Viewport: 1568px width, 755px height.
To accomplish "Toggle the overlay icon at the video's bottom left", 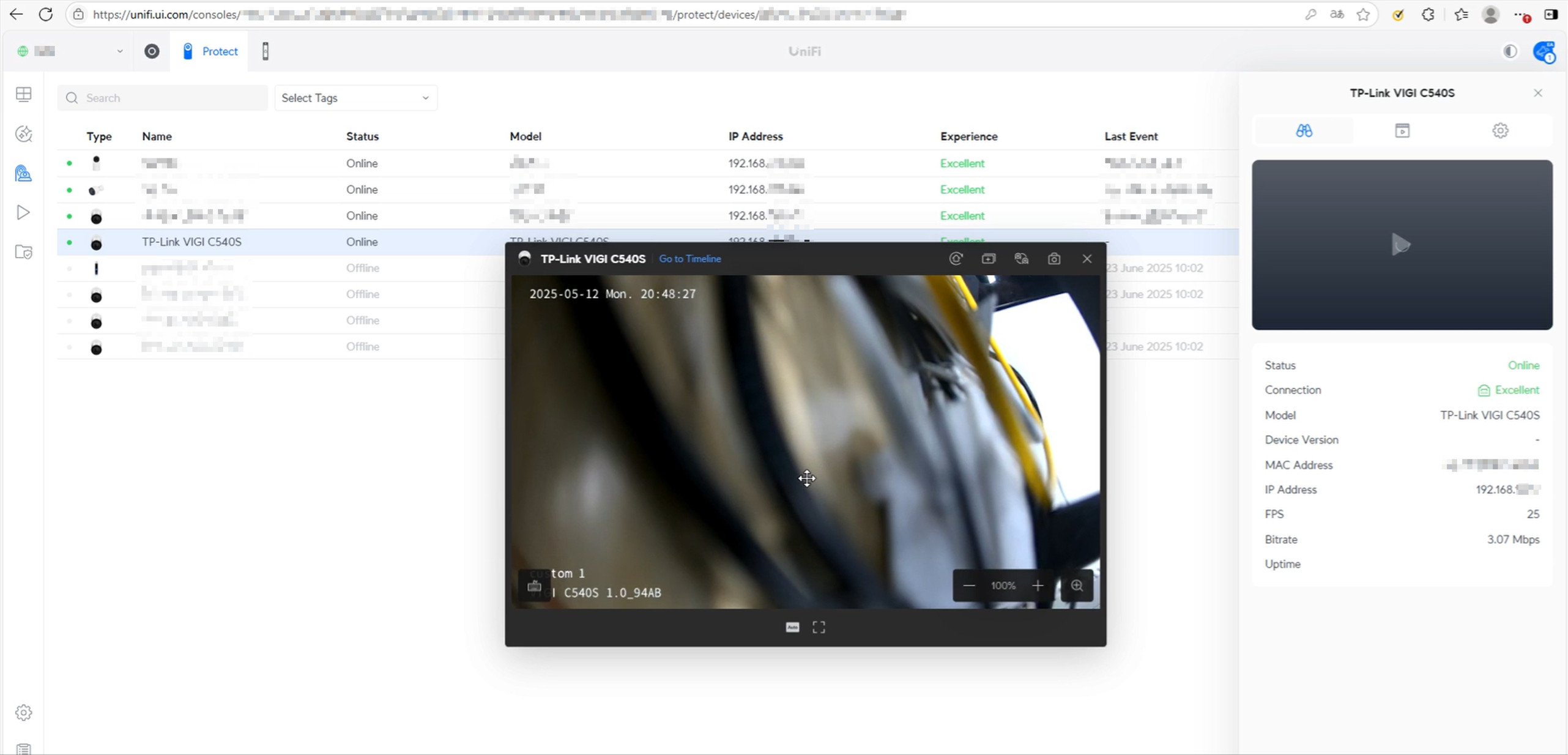I will click(534, 586).
